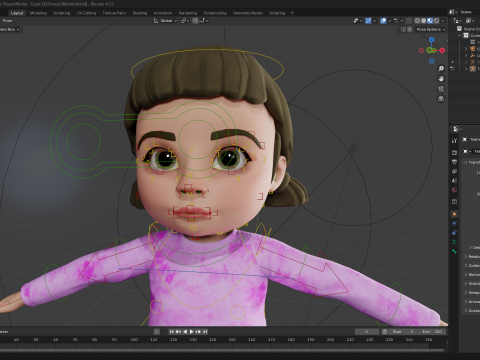The width and height of the screenshot is (480, 360).
Task: Open the Geometry Nodes workspace tab
Action: pyautogui.click(x=248, y=13)
